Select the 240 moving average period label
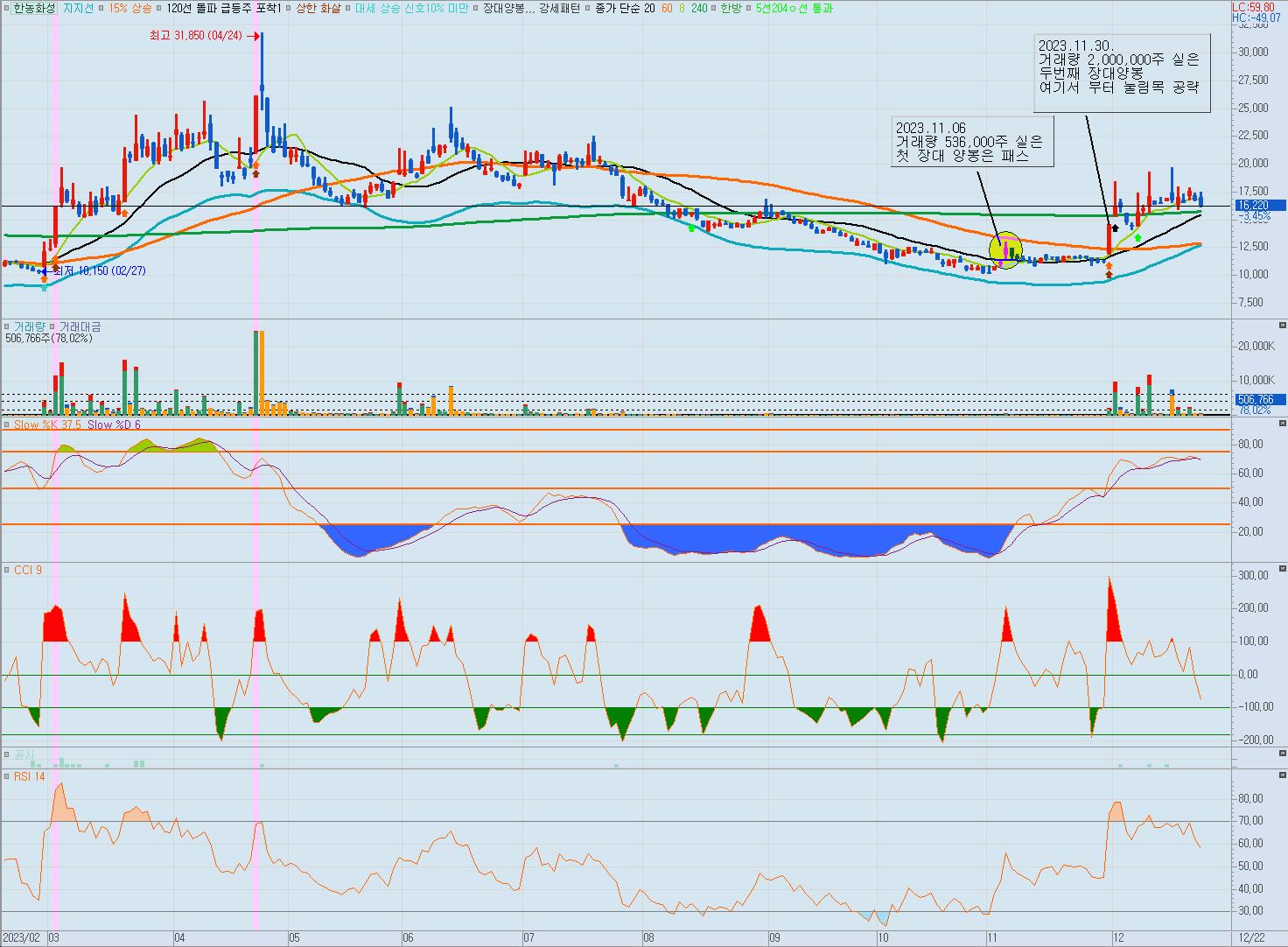 [x=698, y=8]
